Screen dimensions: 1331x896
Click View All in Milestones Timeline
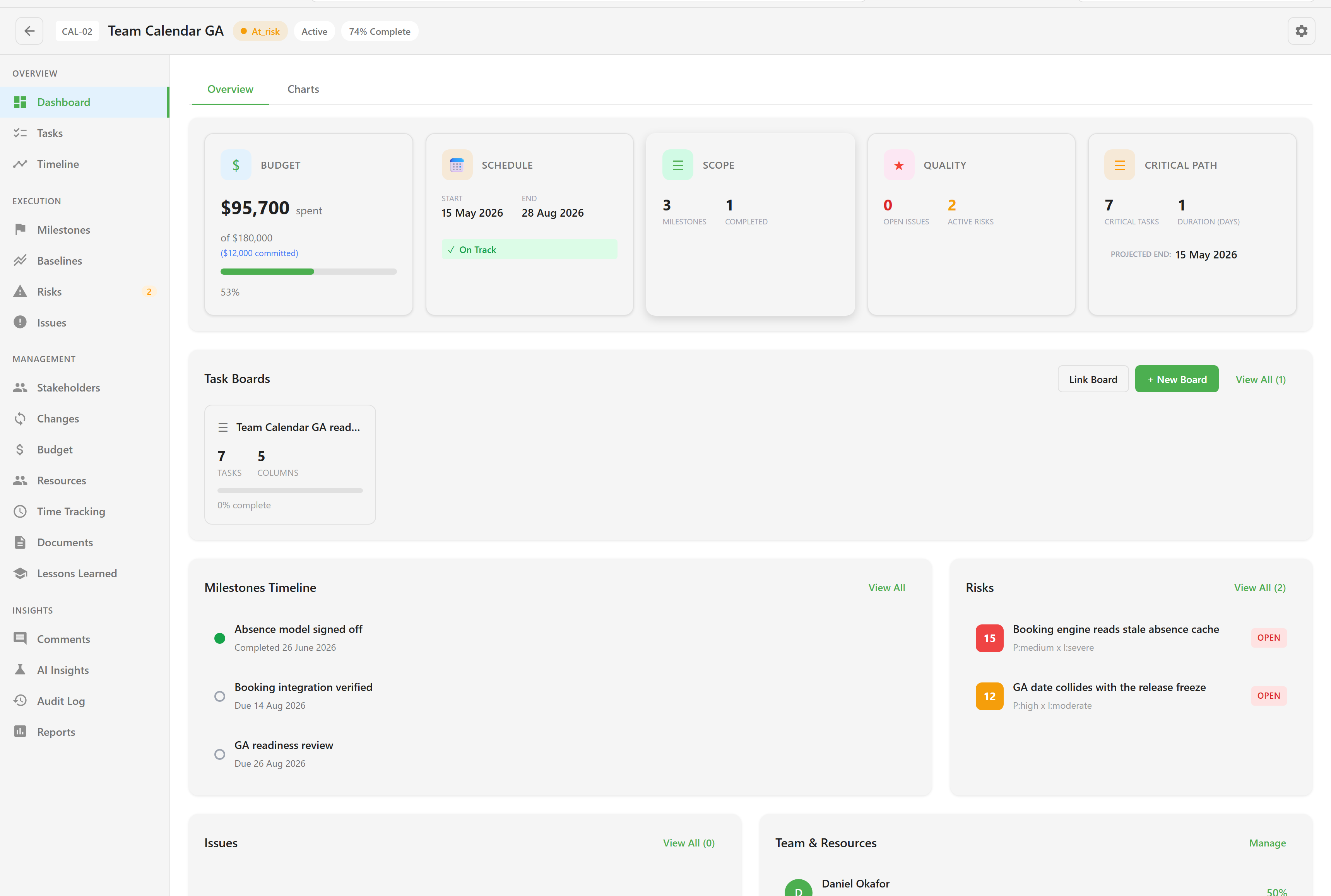point(886,587)
